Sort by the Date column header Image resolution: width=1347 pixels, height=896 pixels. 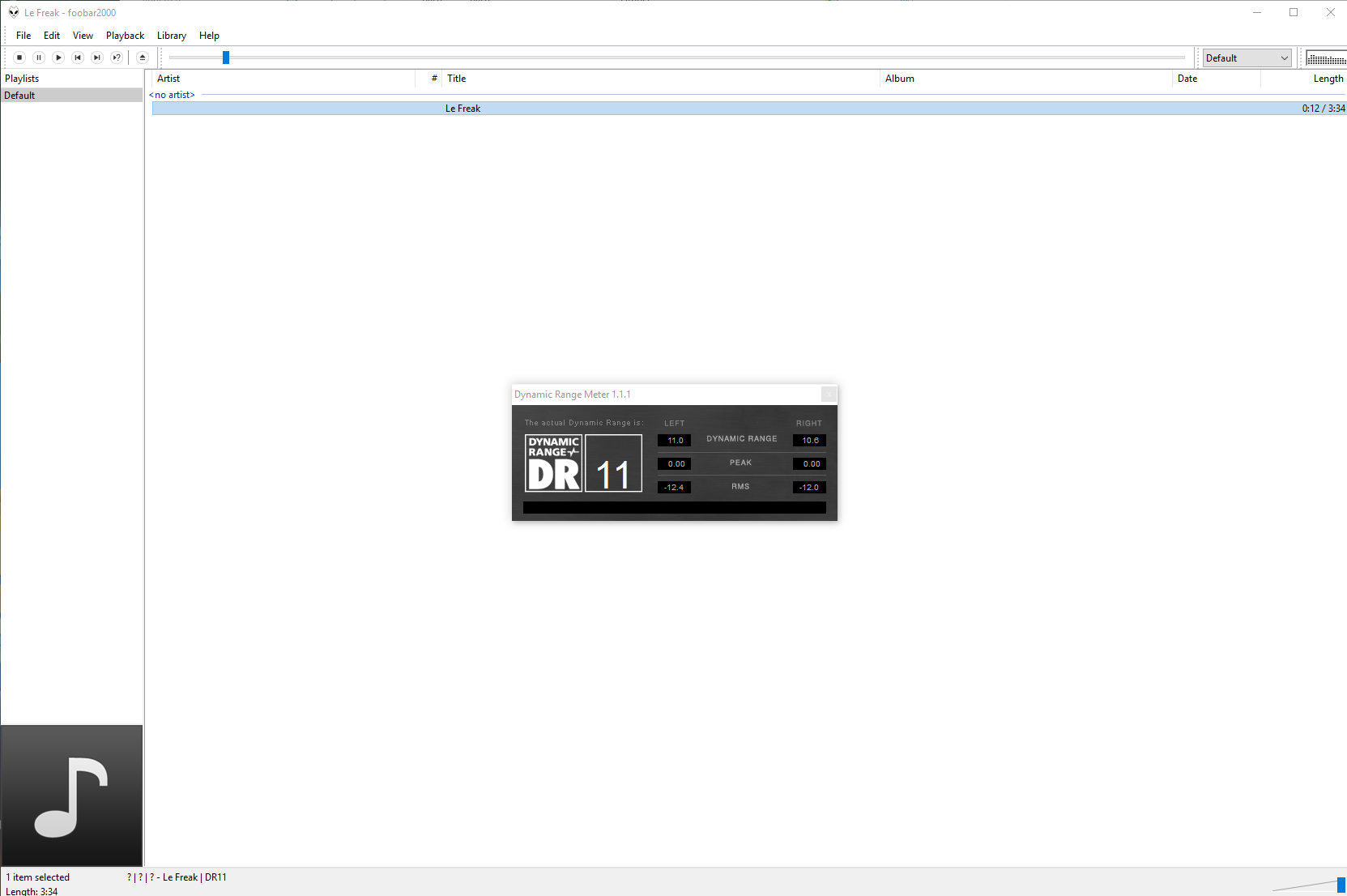click(x=1217, y=79)
